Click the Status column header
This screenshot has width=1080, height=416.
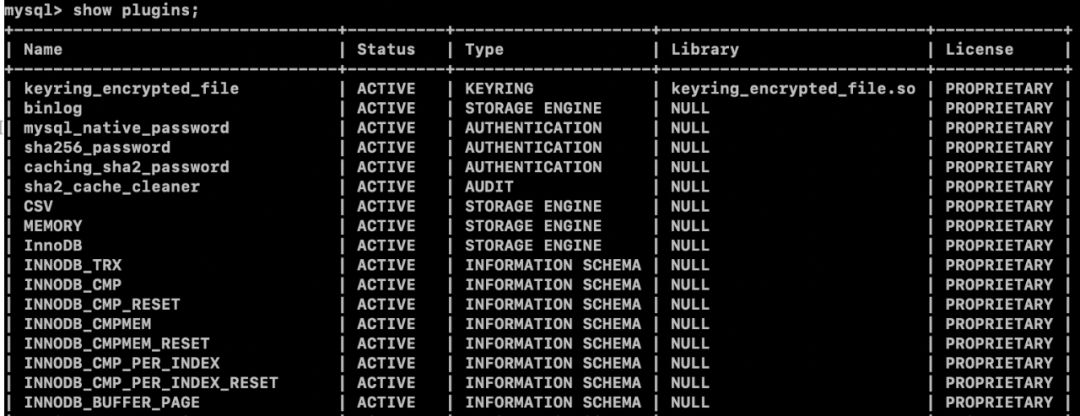coord(386,49)
